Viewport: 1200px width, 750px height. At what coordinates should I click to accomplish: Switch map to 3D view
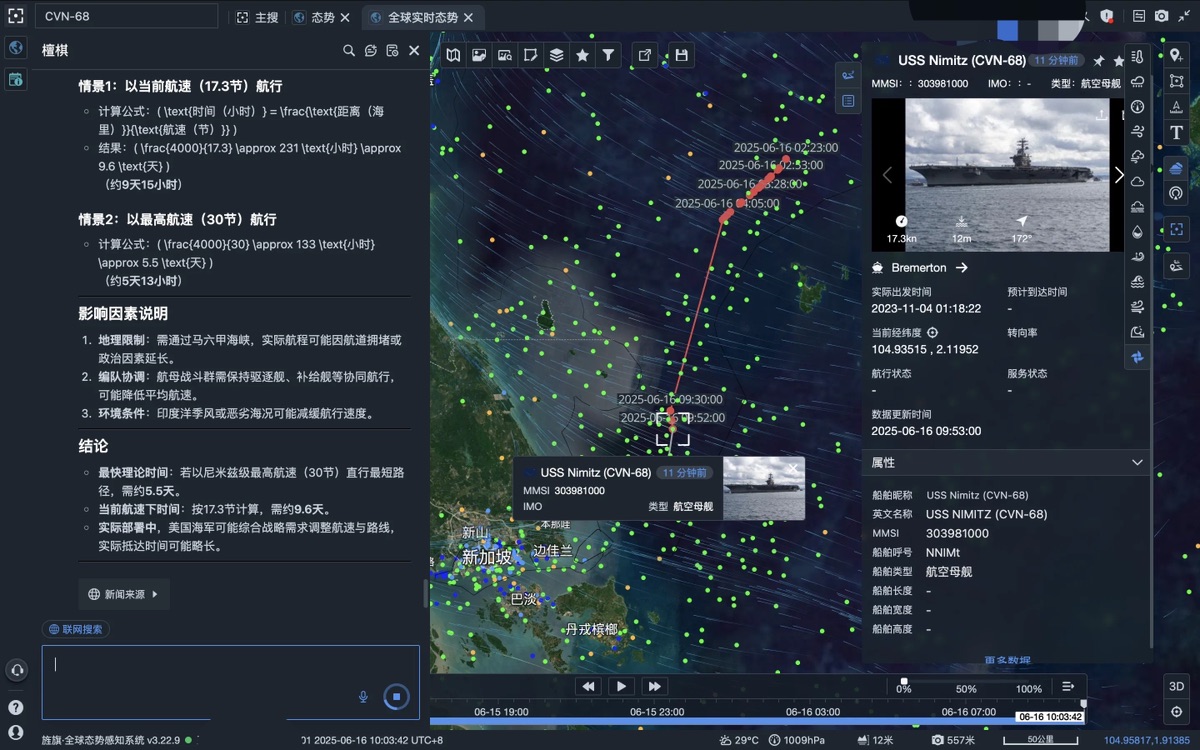coord(1176,686)
